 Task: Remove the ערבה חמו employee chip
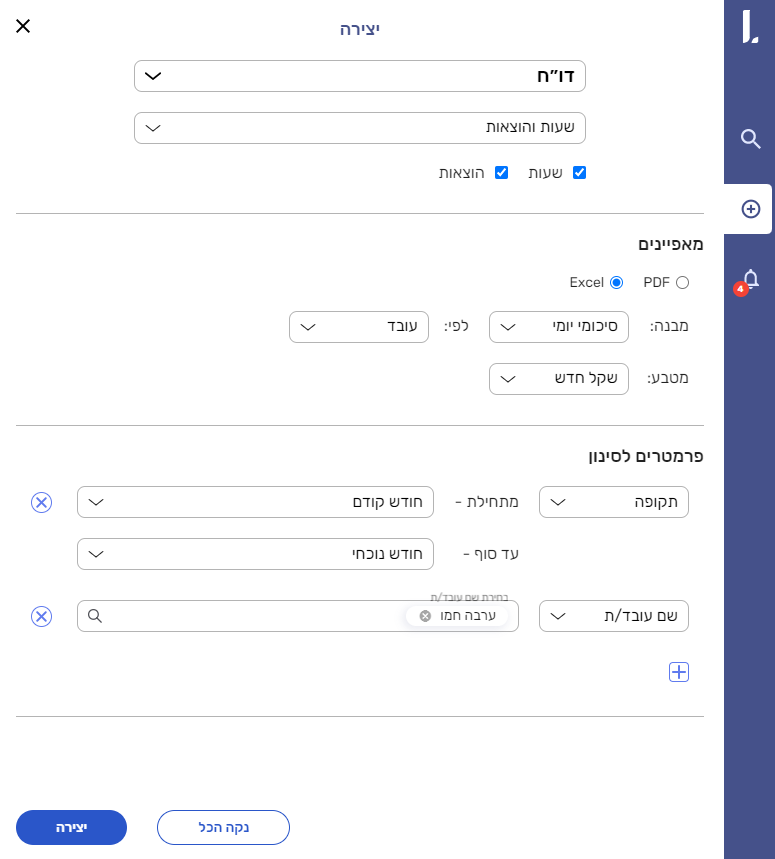click(x=425, y=616)
